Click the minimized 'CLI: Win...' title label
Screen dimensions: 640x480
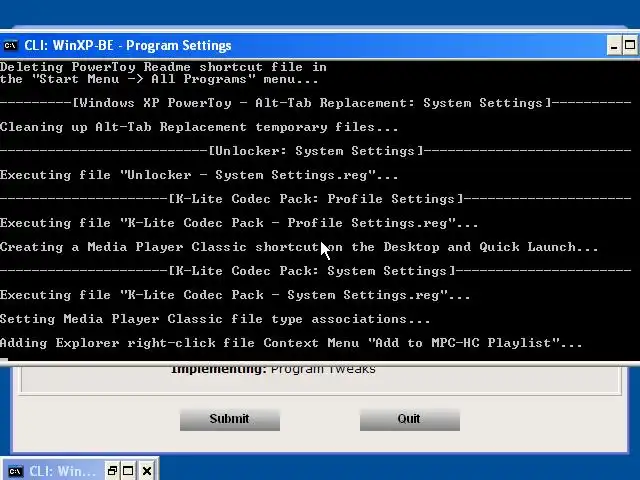[62, 471]
